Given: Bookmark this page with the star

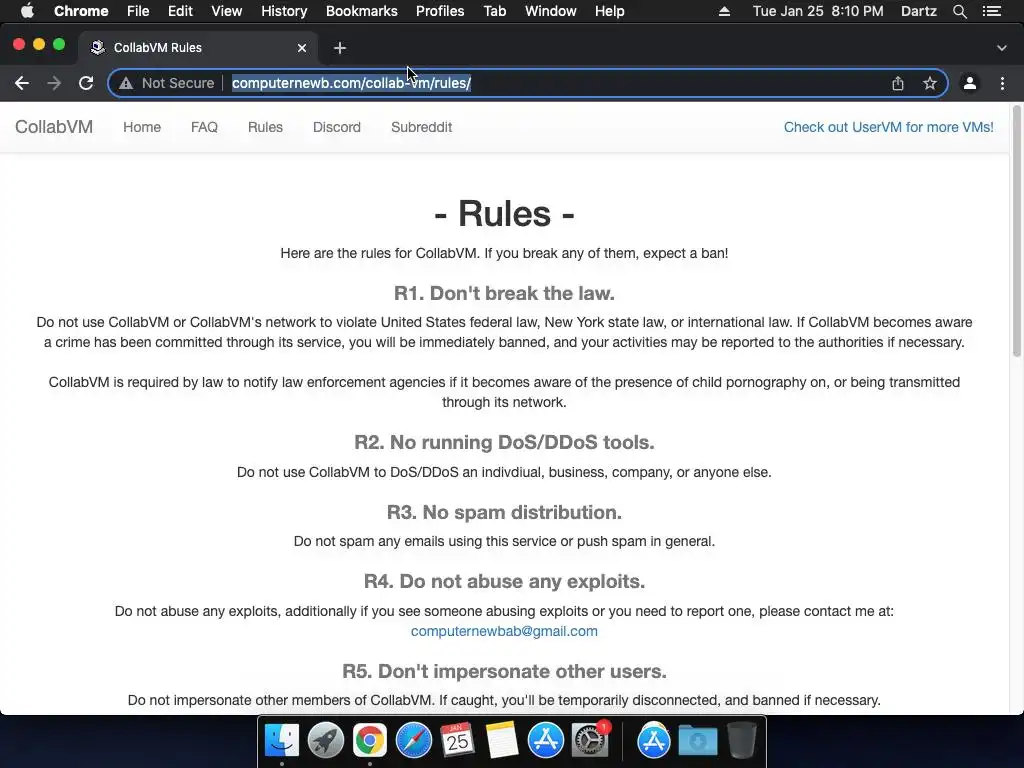Looking at the screenshot, I should coord(930,83).
